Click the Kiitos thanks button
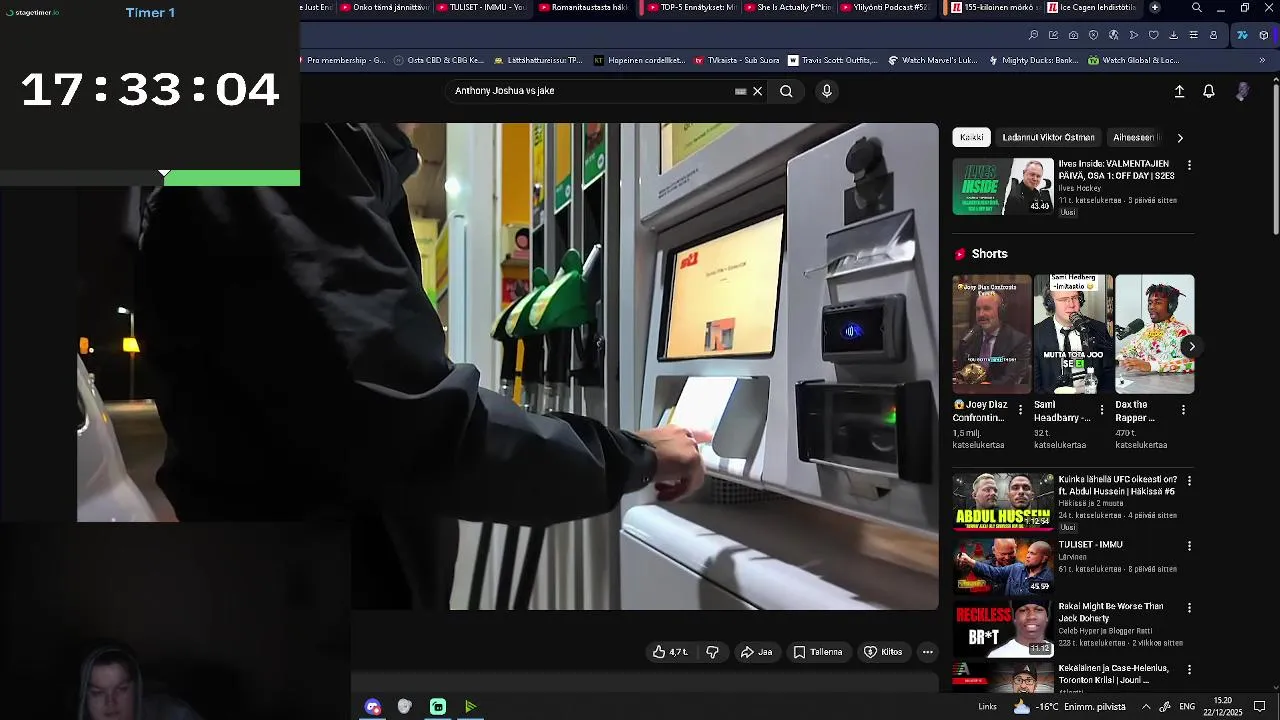The image size is (1280, 720). (x=883, y=652)
